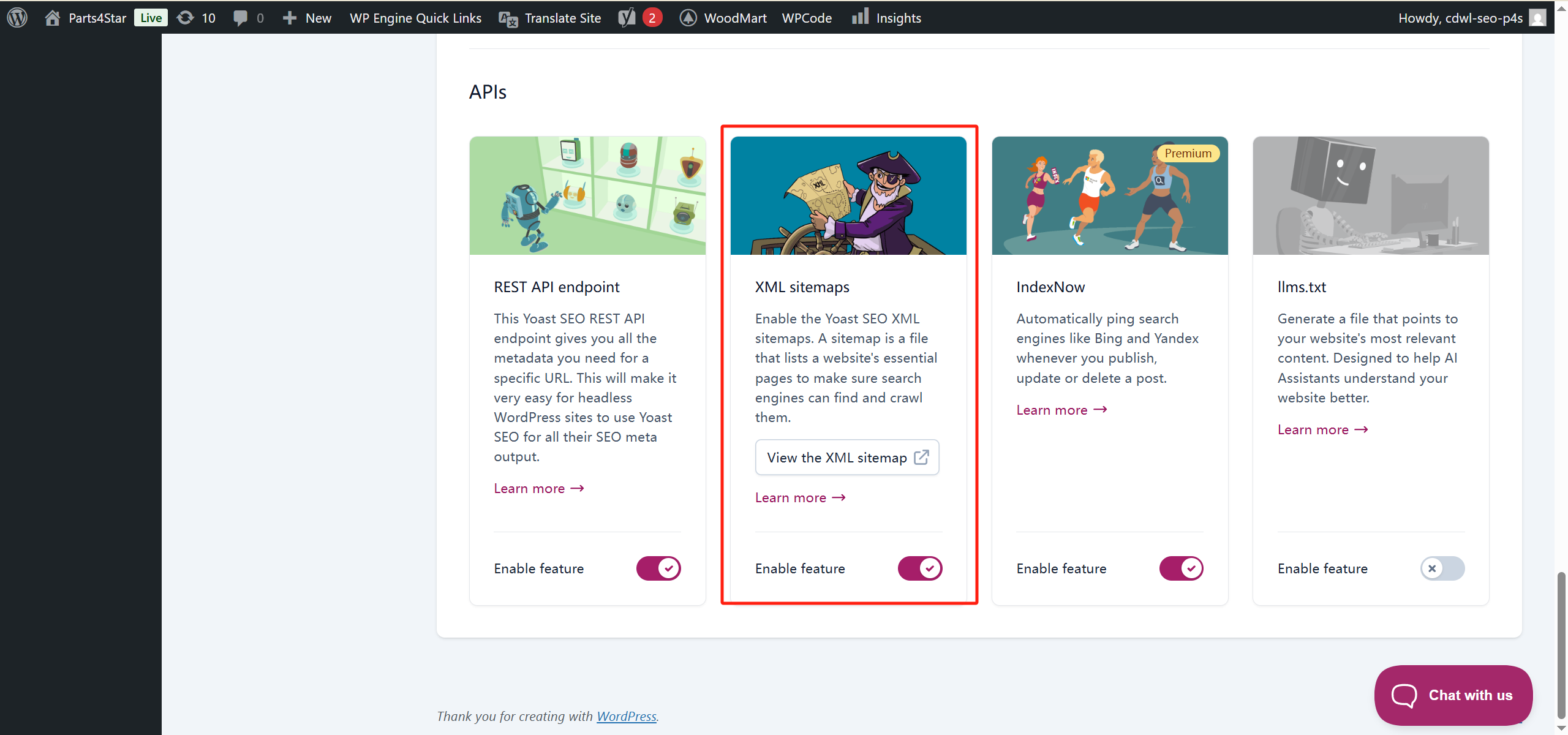Viewport: 1568px width, 735px height.
Task: Click the user avatar next to Howdy
Action: (x=1537, y=17)
